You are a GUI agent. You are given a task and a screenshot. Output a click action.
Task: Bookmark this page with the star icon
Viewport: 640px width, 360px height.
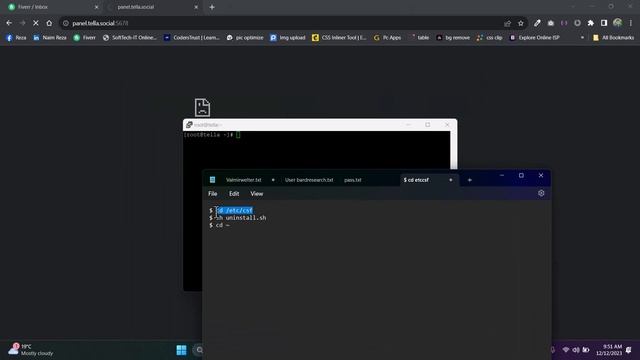click(x=521, y=23)
